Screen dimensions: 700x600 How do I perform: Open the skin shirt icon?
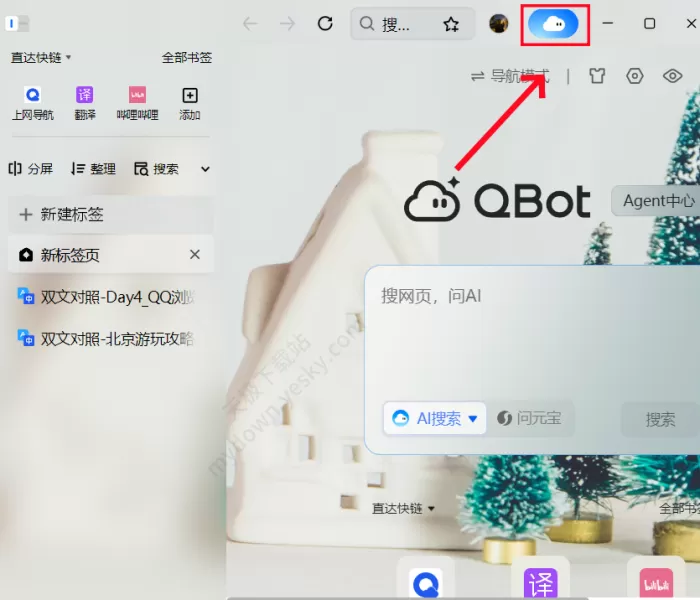point(597,76)
